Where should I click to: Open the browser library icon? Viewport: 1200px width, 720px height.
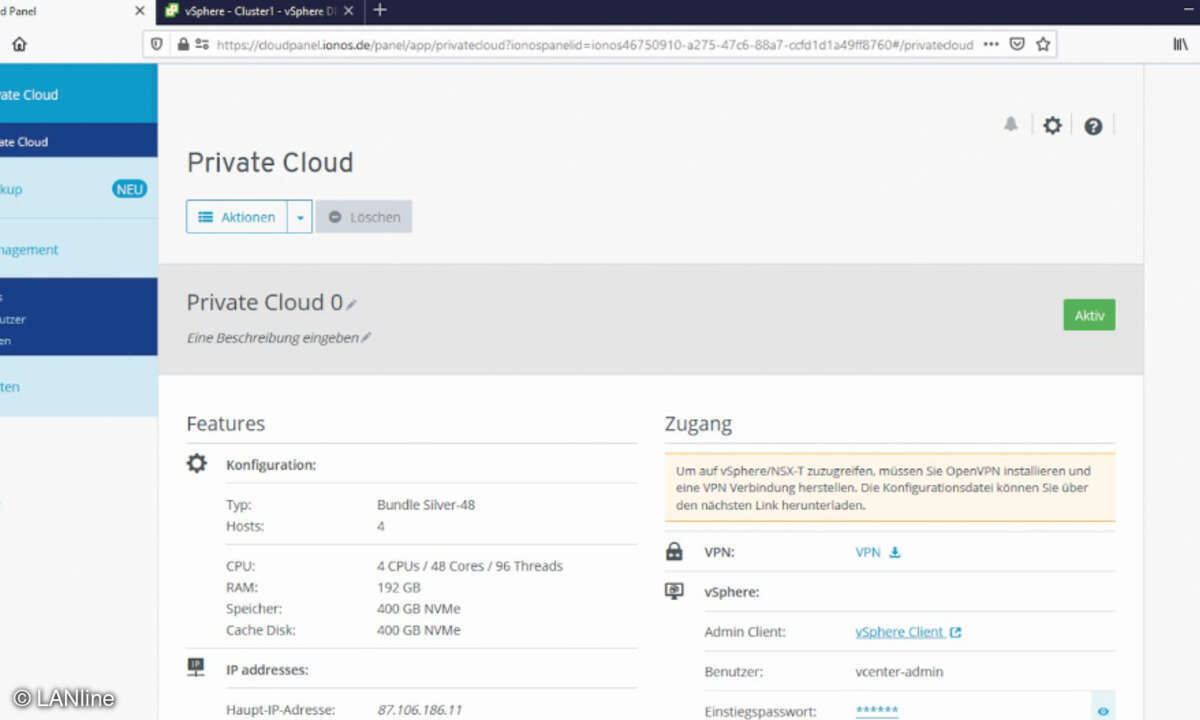click(1180, 44)
